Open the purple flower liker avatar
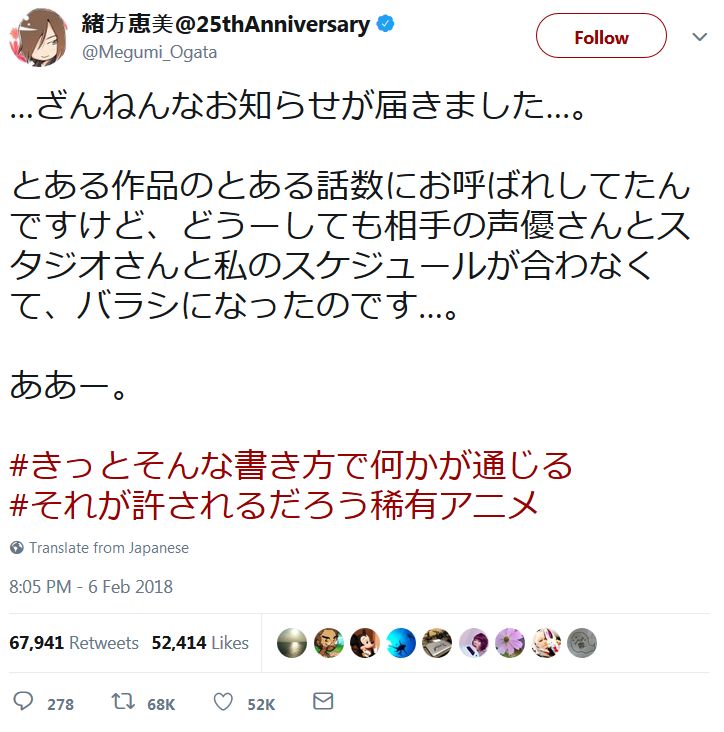The image size is (724, 732). click(x=510, y=642)
